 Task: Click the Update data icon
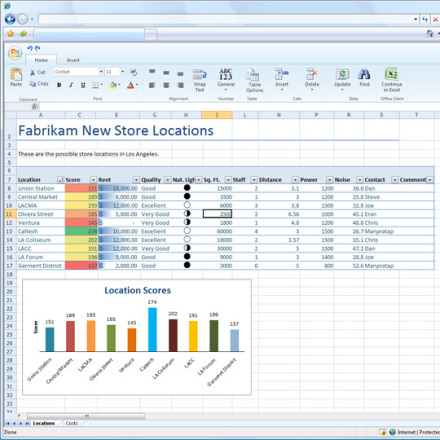point(342,74)
